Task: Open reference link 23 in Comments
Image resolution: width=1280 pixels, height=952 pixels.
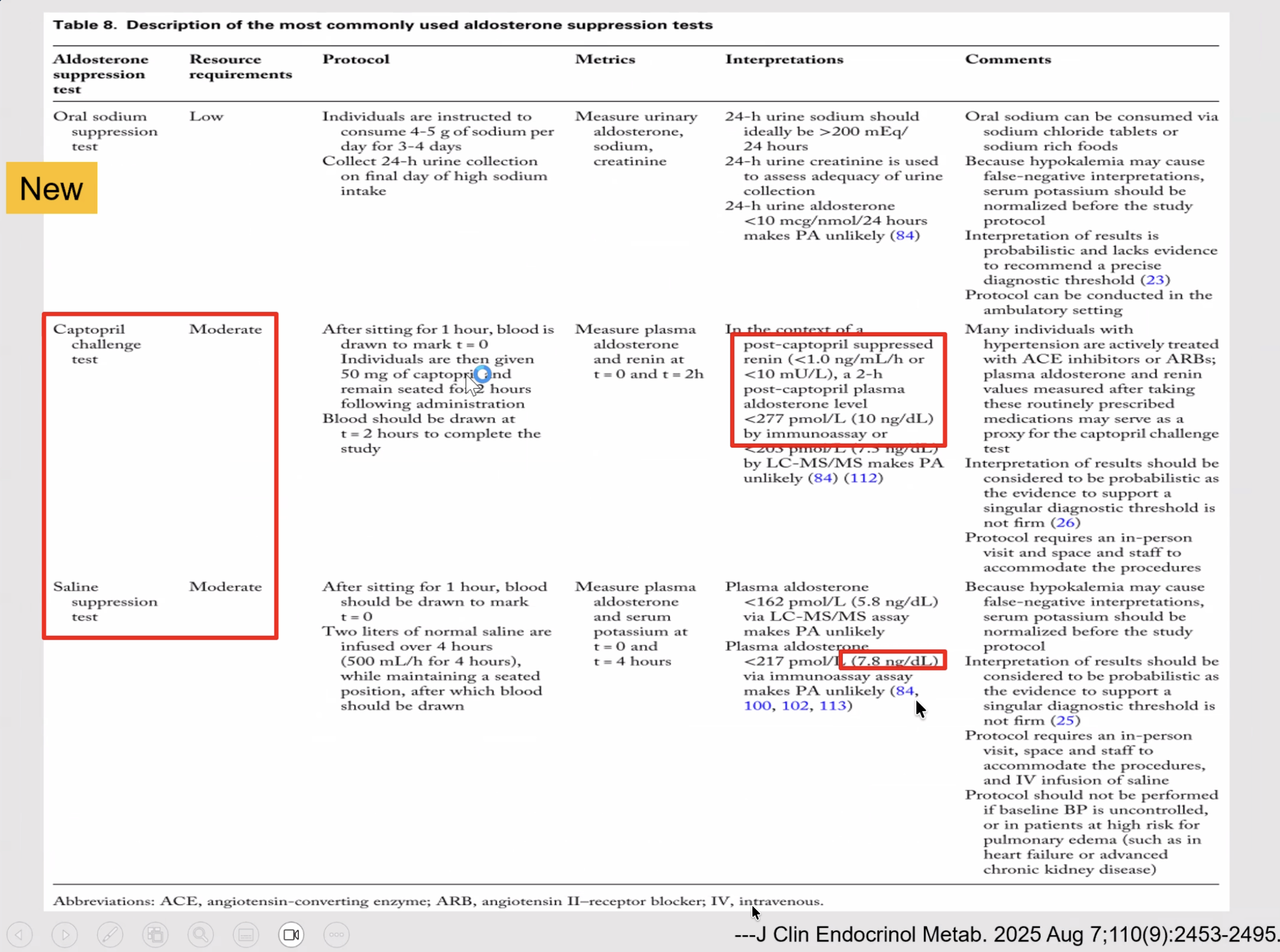Action: pyautogui.click(x=1155, y=280)
